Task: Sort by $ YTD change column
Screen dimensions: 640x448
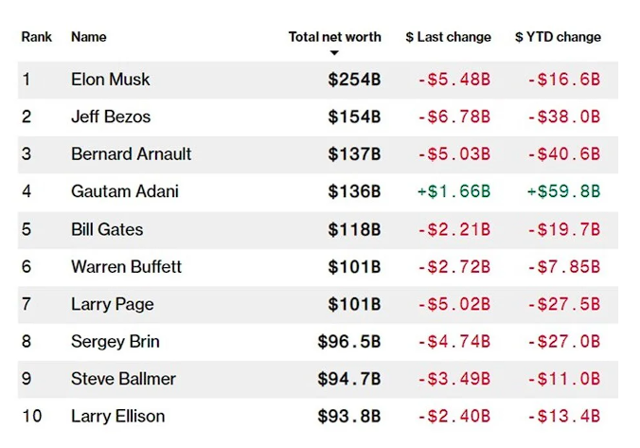Action: click(558, 37)
